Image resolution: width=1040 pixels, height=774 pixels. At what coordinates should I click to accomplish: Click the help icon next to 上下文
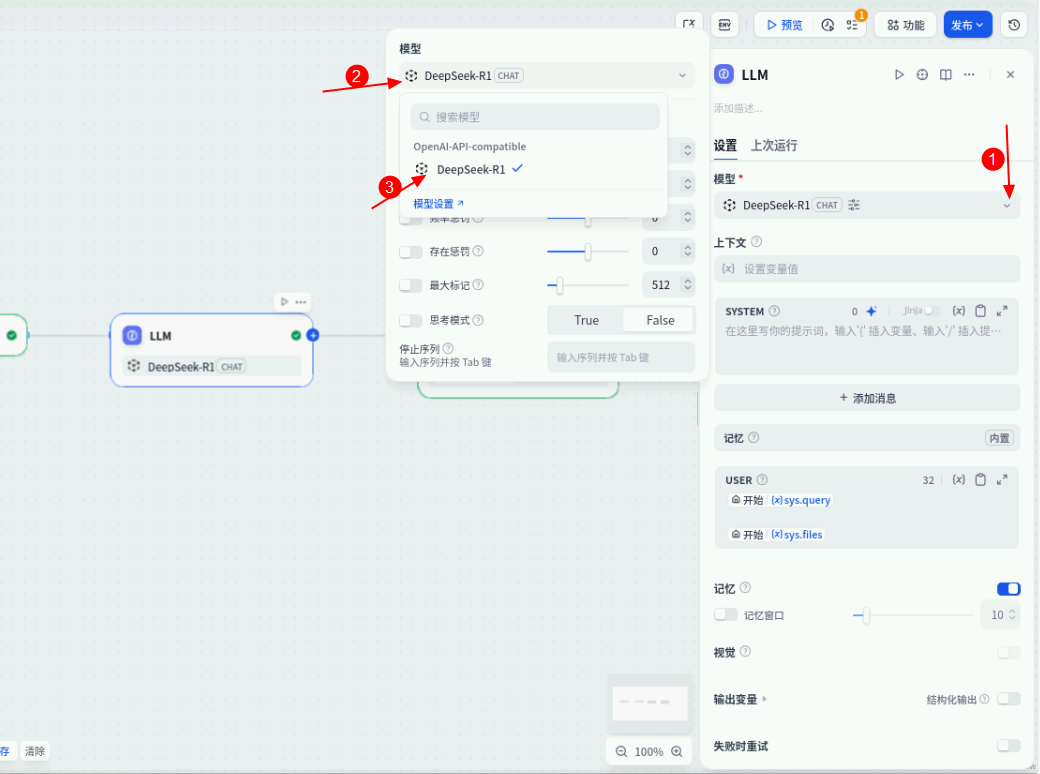[756, 242]
